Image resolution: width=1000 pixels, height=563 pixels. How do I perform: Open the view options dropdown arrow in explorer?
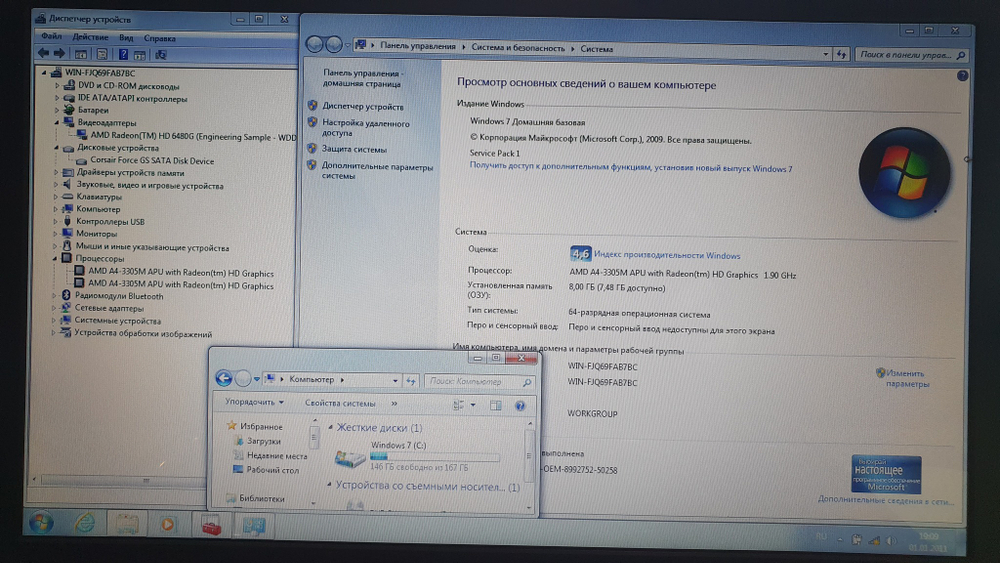[473, 405]
